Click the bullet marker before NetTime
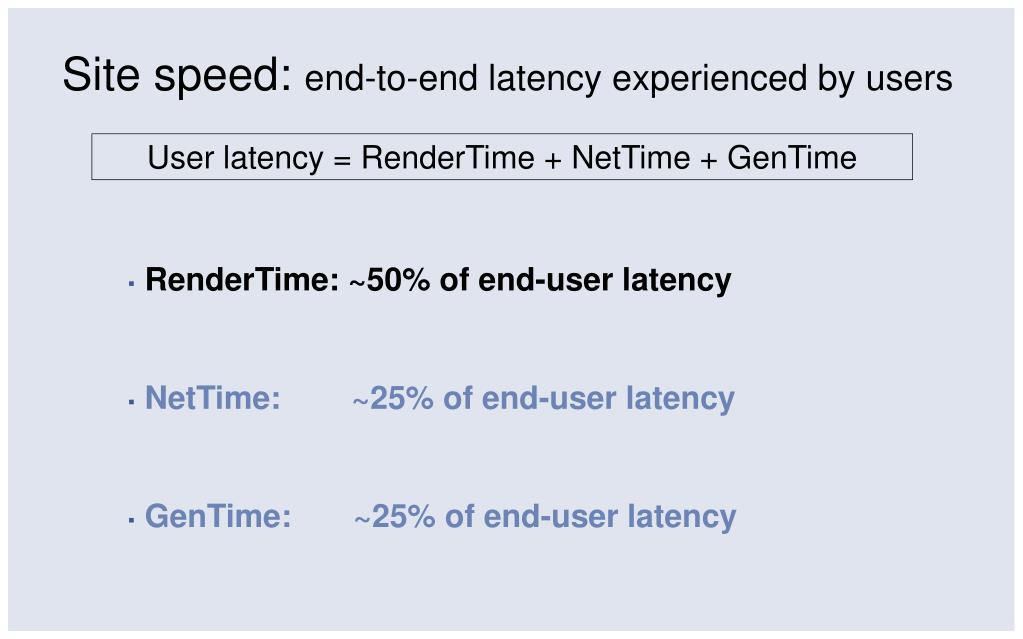The height and width of the screenshot is (639, 1023). [x=132, y=402]
